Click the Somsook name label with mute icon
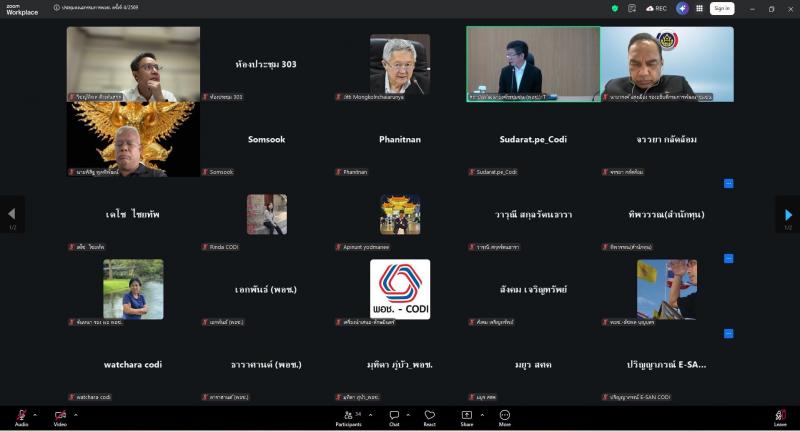Screen dimensions: 800x432 (218, 172)
